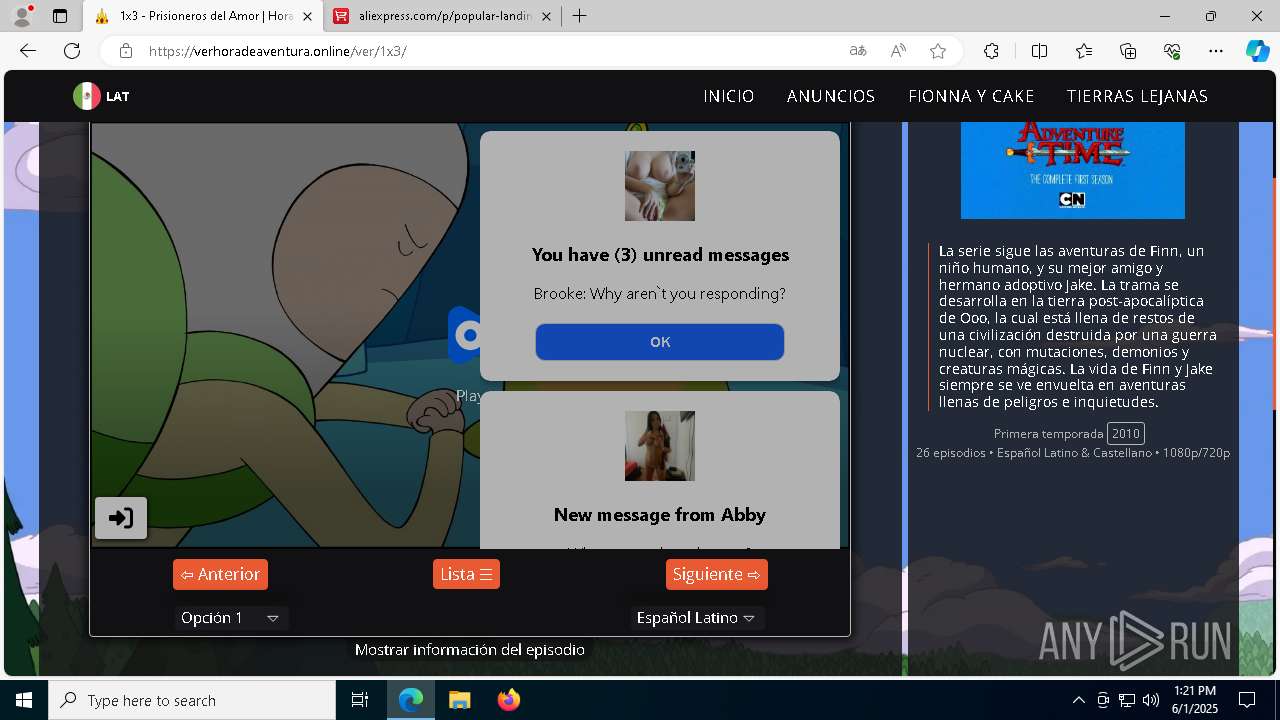
Task: Open Settings and more menu
Action: pyautogui.click(x=1216, y=51)
